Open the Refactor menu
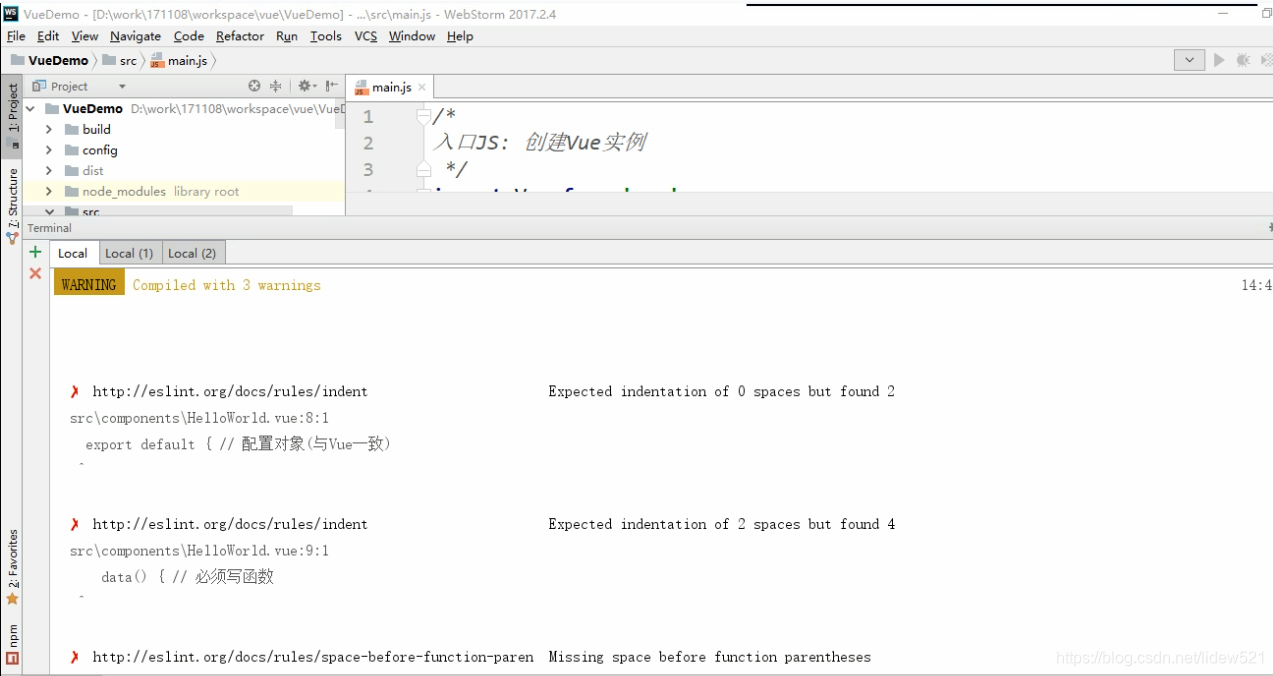The height and width of the screenshot is (676, 1273). click(x=240, y=36)
